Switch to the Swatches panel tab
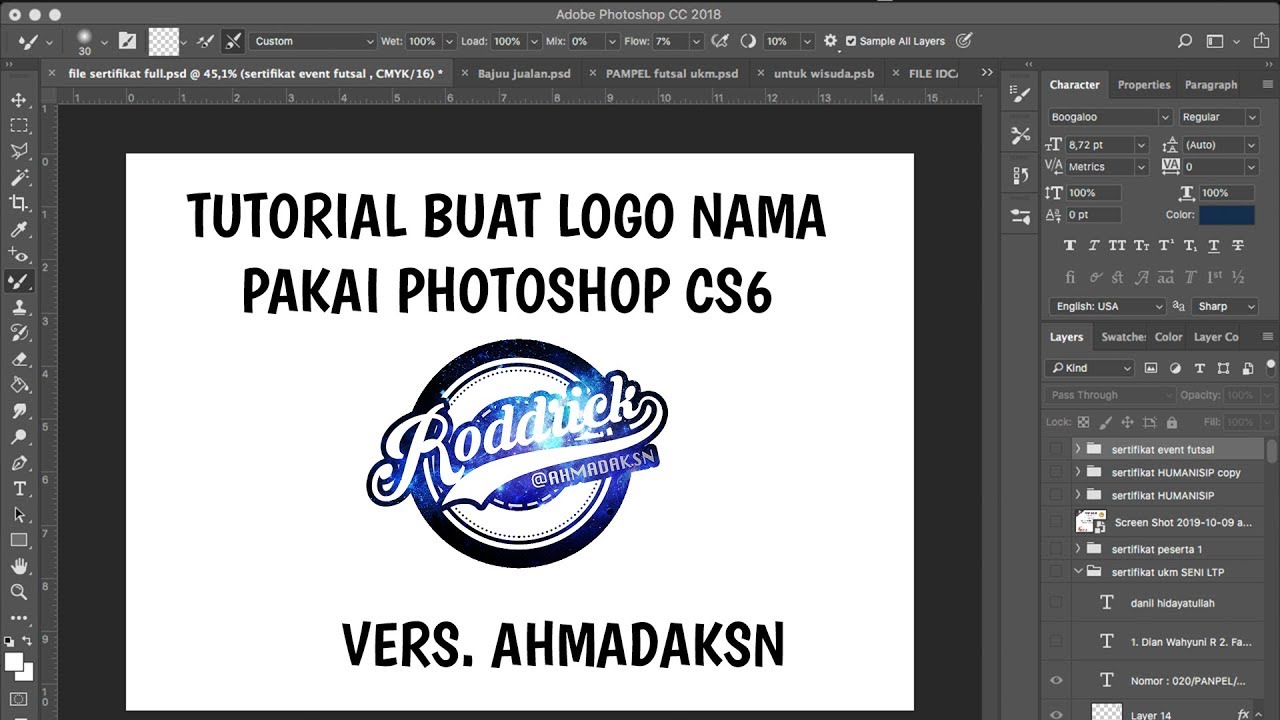1280x720 pixels. coord(1123,337)
